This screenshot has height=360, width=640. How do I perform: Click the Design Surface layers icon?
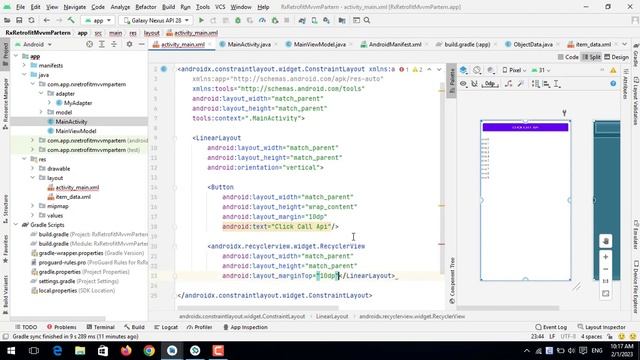pyautogui.click(x=464, y=70)
